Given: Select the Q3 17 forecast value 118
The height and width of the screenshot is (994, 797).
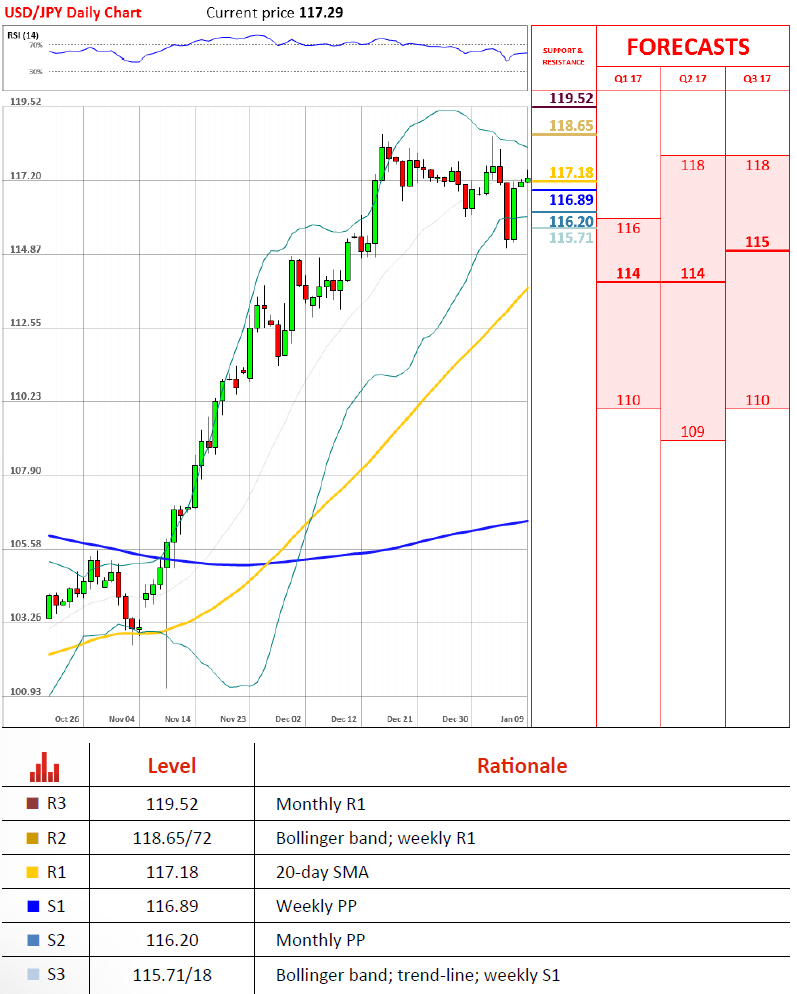Looking at the screenshot, I should click(758, 165).
